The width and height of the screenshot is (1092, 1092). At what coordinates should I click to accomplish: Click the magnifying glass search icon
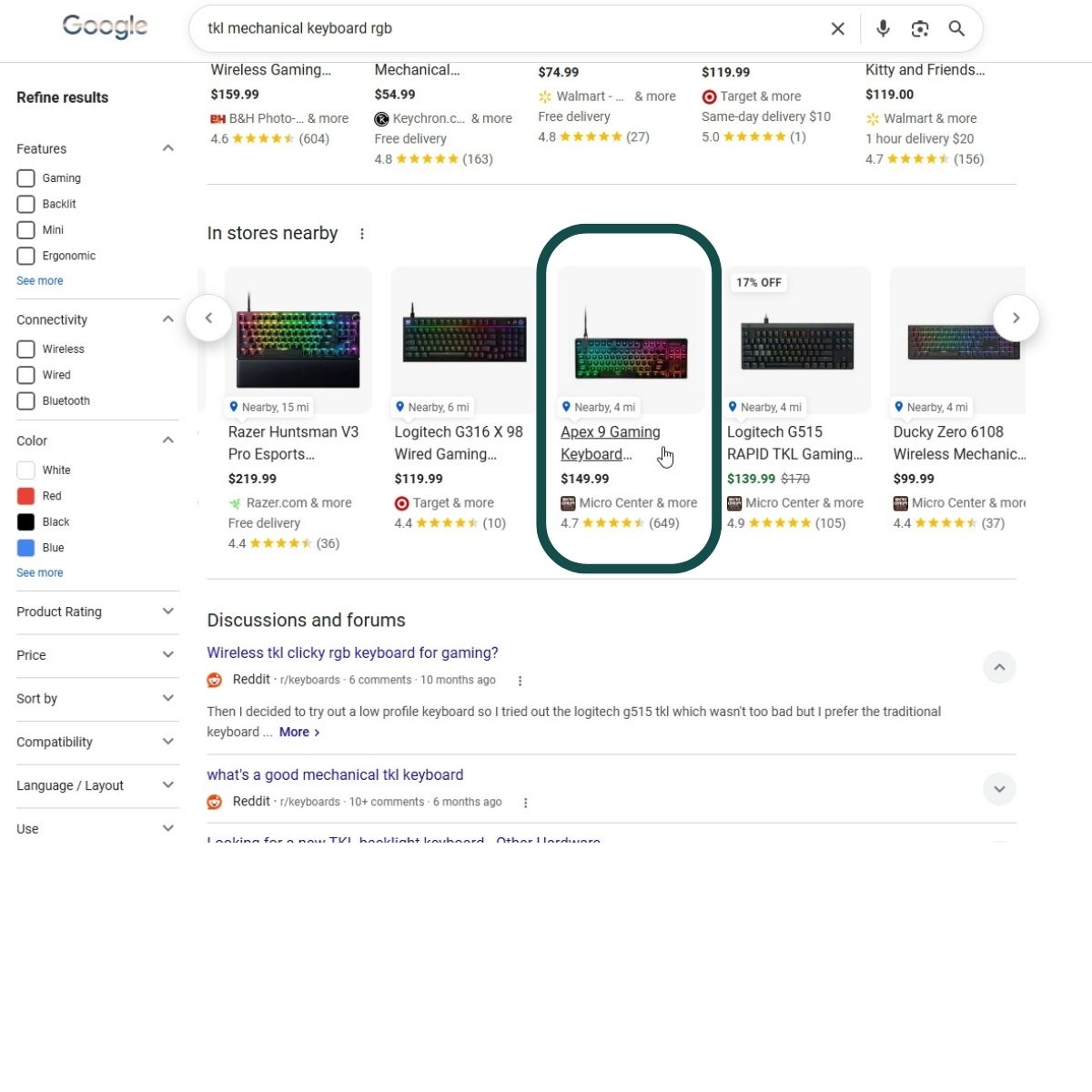(956, 29)
